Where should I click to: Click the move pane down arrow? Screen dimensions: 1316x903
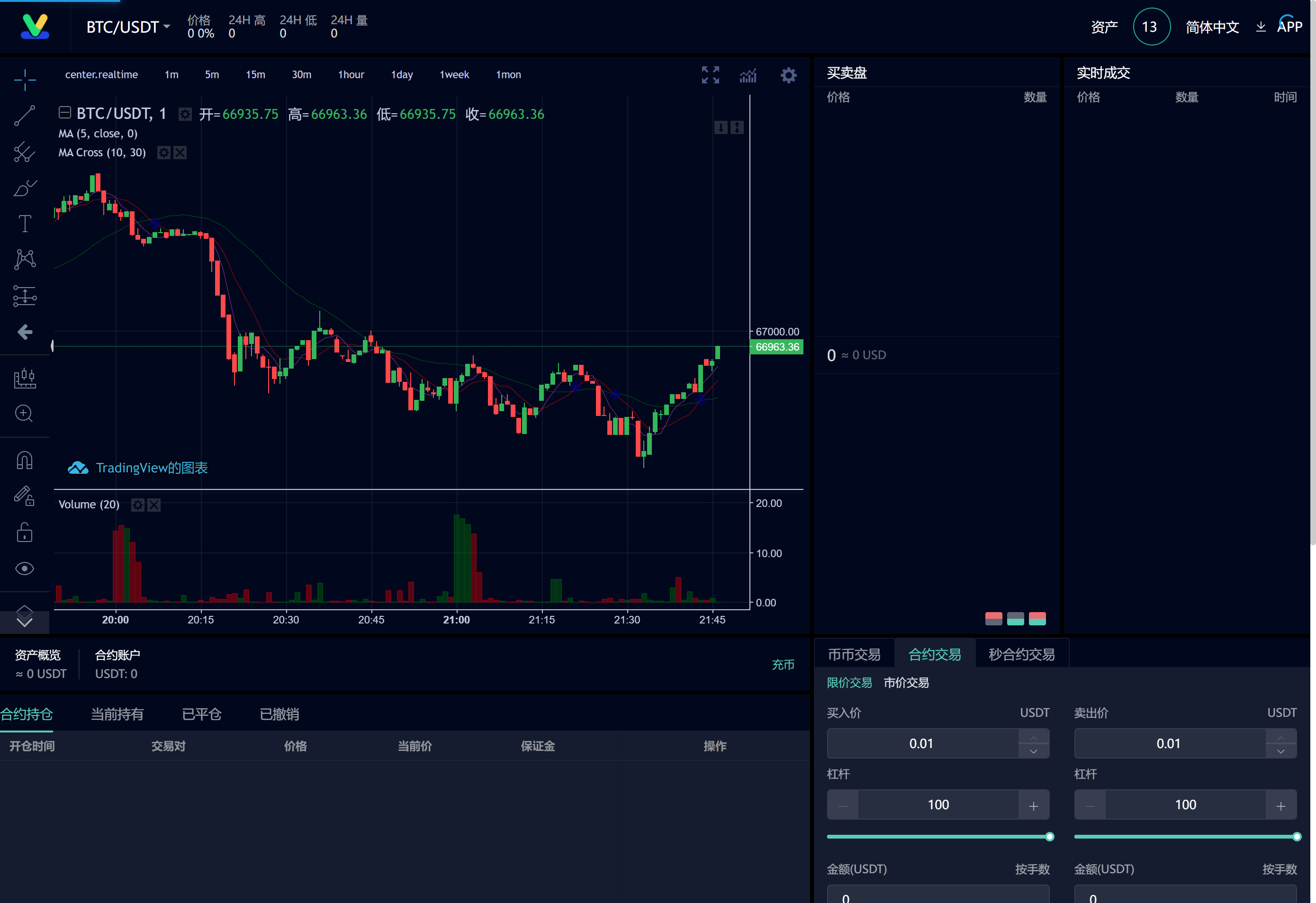click(x=720, y=127)
